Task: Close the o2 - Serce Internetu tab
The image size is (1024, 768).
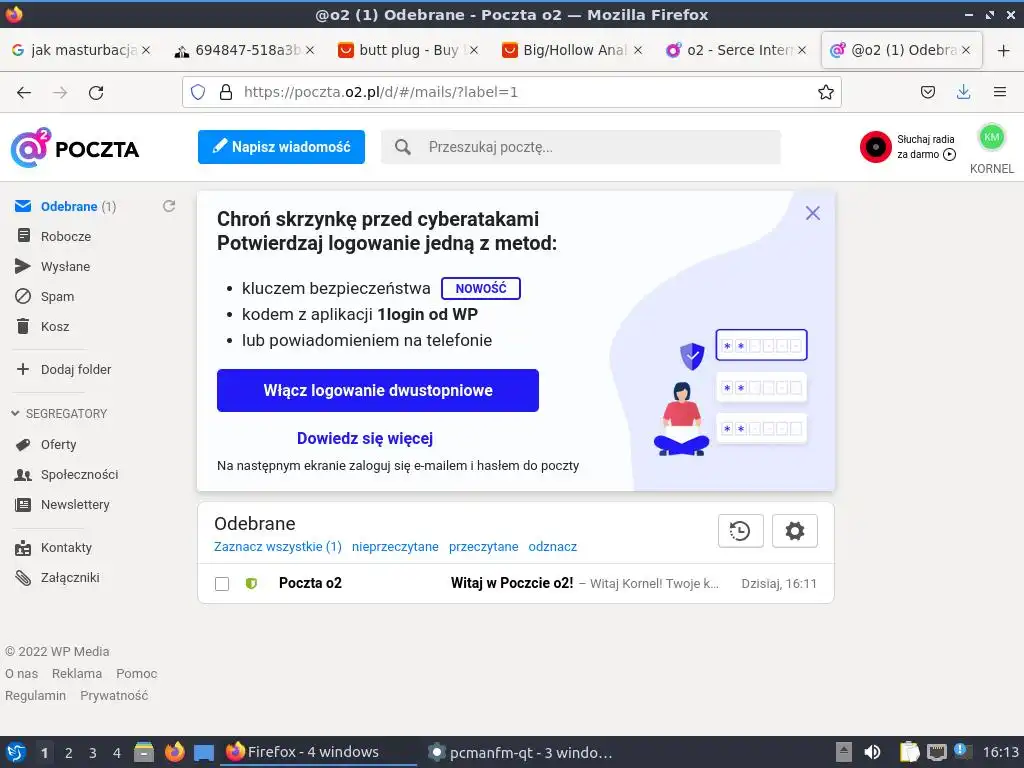Action: (802, 50)
